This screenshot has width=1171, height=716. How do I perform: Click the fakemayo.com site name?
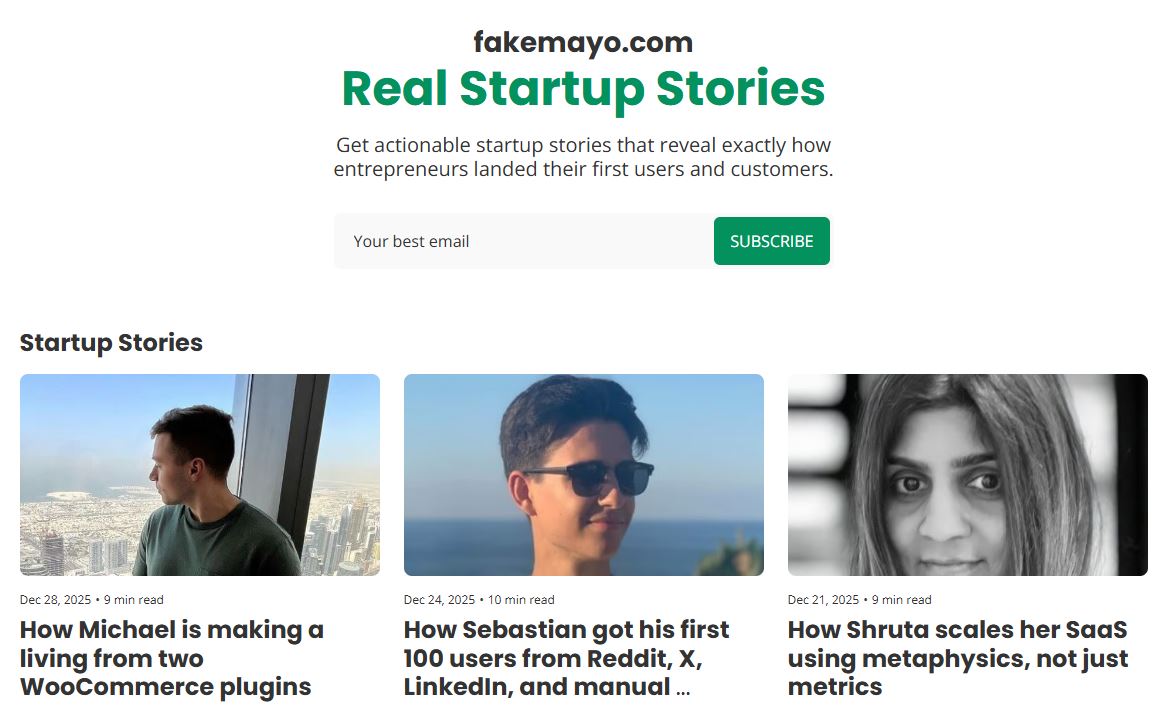pos(582,41)
